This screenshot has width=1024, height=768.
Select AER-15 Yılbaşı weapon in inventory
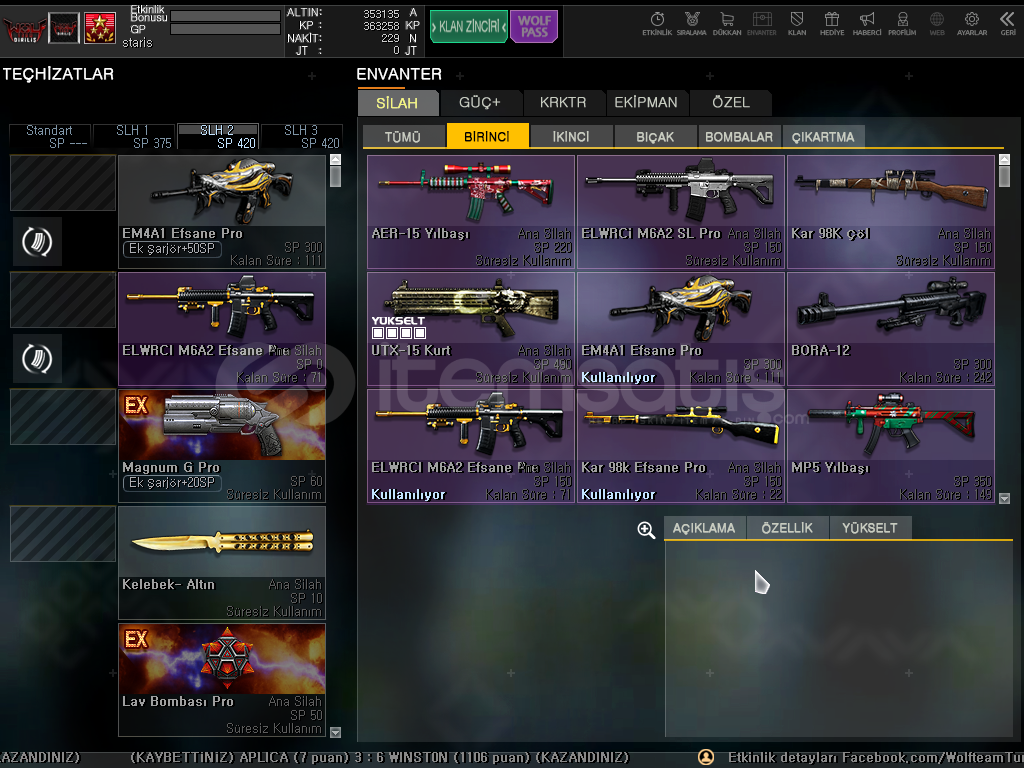point(471,212)
